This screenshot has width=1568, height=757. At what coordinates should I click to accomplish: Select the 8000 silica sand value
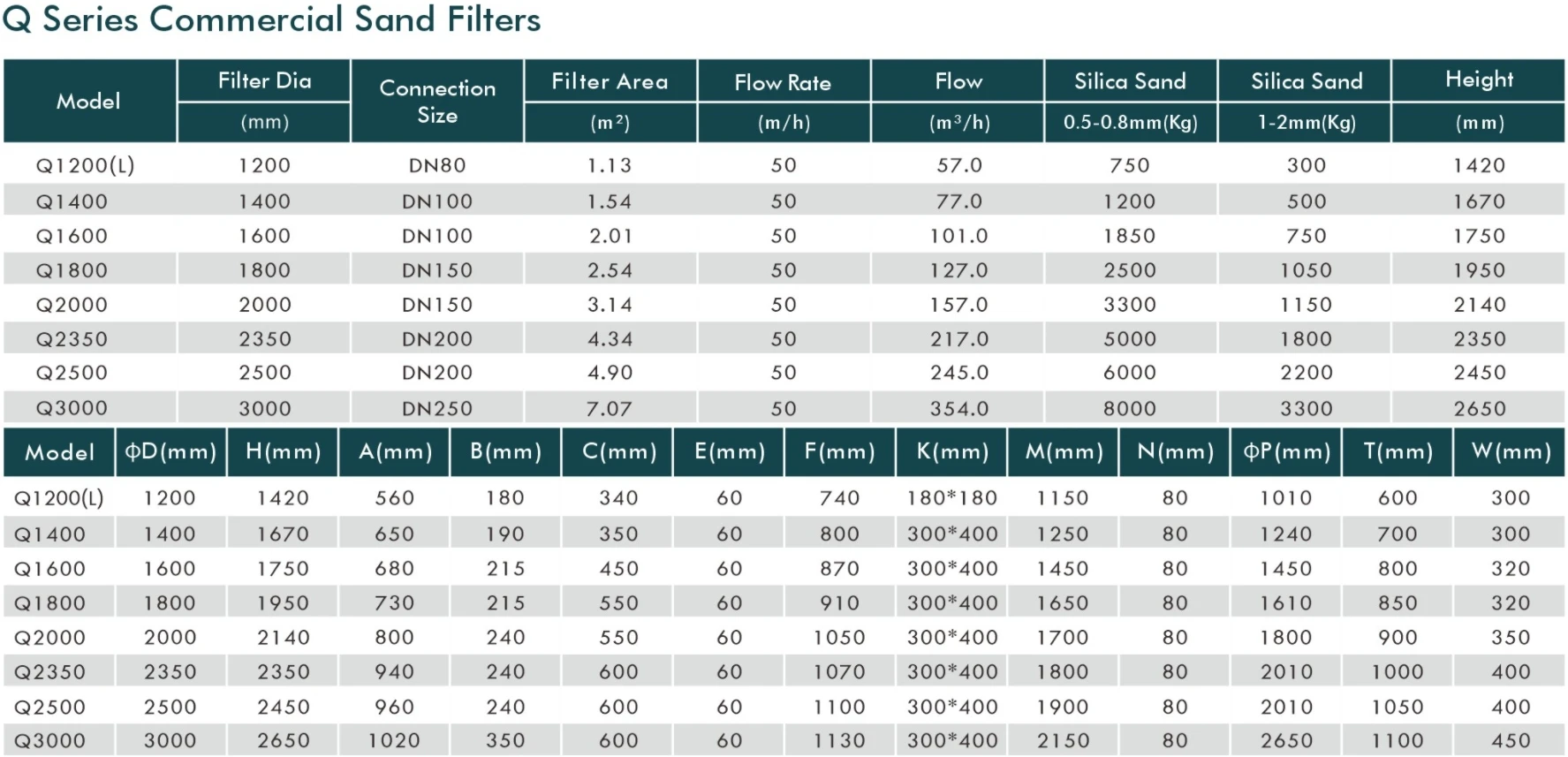click(1129, 409)
